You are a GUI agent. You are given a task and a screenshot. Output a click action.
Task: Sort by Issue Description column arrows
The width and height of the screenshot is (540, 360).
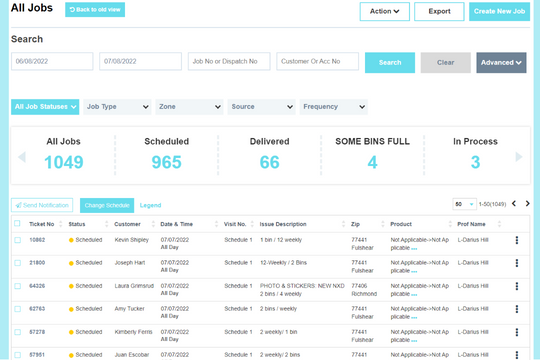coord(343,224)
